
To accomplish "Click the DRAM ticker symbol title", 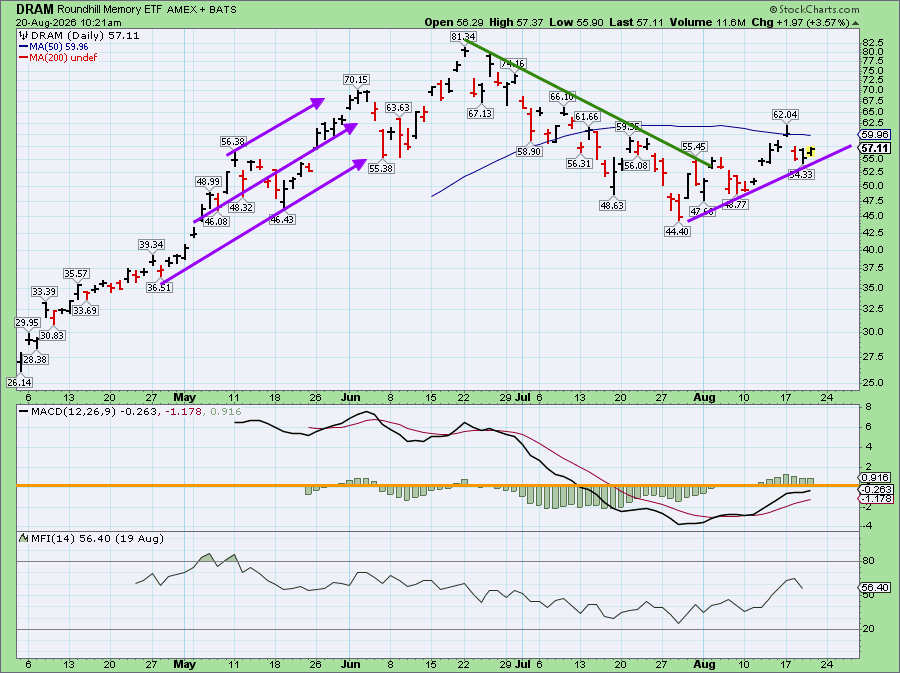I will (x=34, y=9).
